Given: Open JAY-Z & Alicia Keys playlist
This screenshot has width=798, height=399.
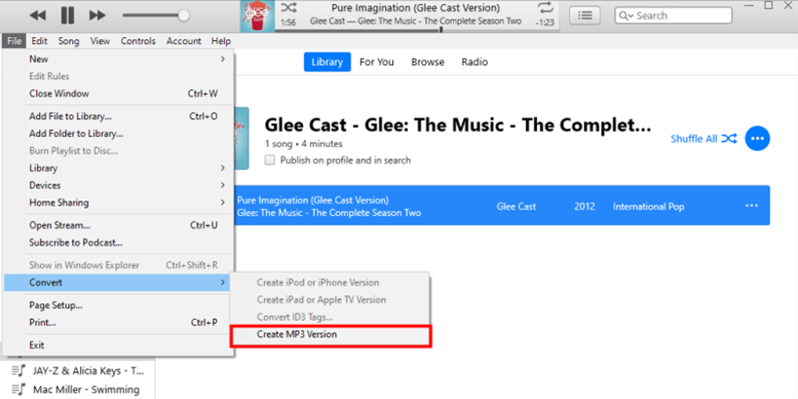Looking at the screenshot, I should 89,370.
